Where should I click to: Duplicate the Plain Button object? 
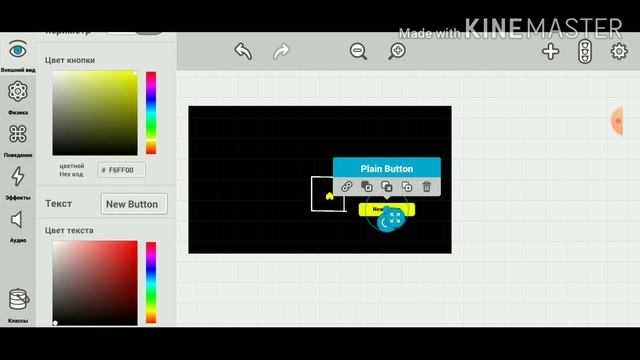407,187
